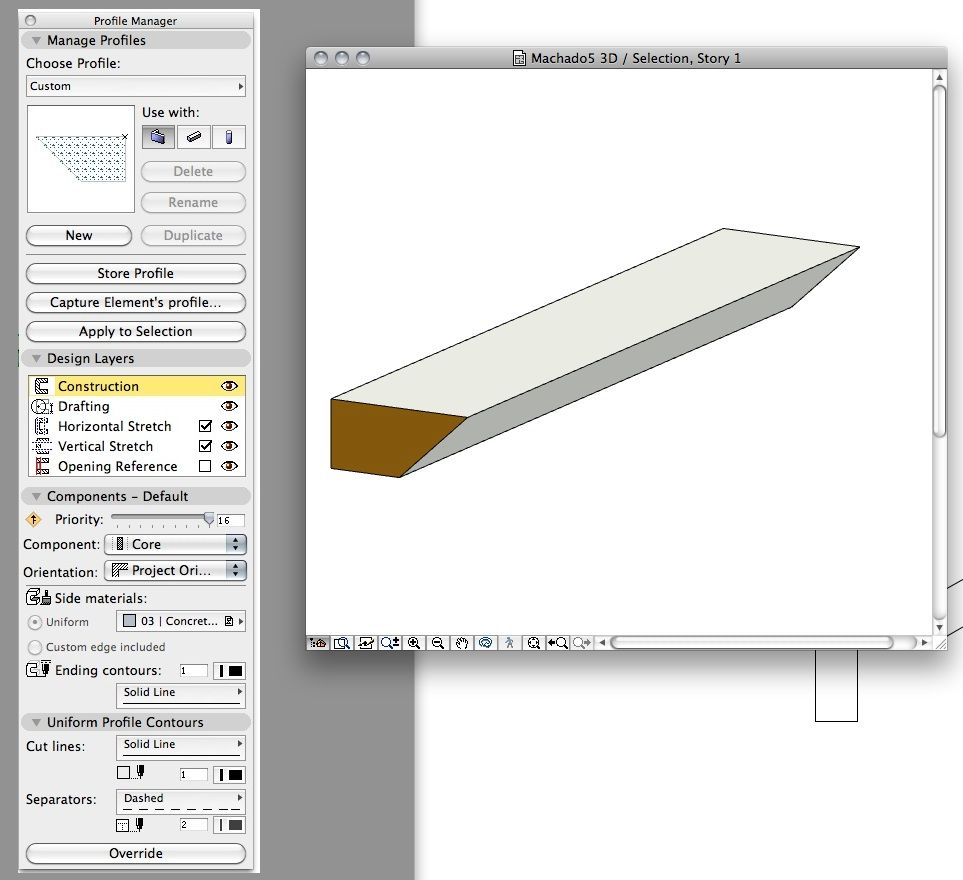Toggle Construction layer visibility eye
Image resolution: width=963 pixels, height=880 pixels.
229,386
